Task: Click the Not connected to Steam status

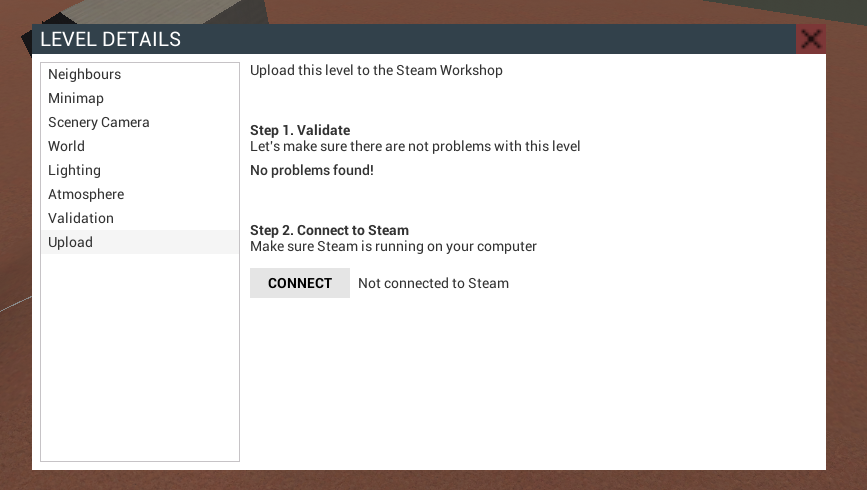Action: [x=434, y=283]
